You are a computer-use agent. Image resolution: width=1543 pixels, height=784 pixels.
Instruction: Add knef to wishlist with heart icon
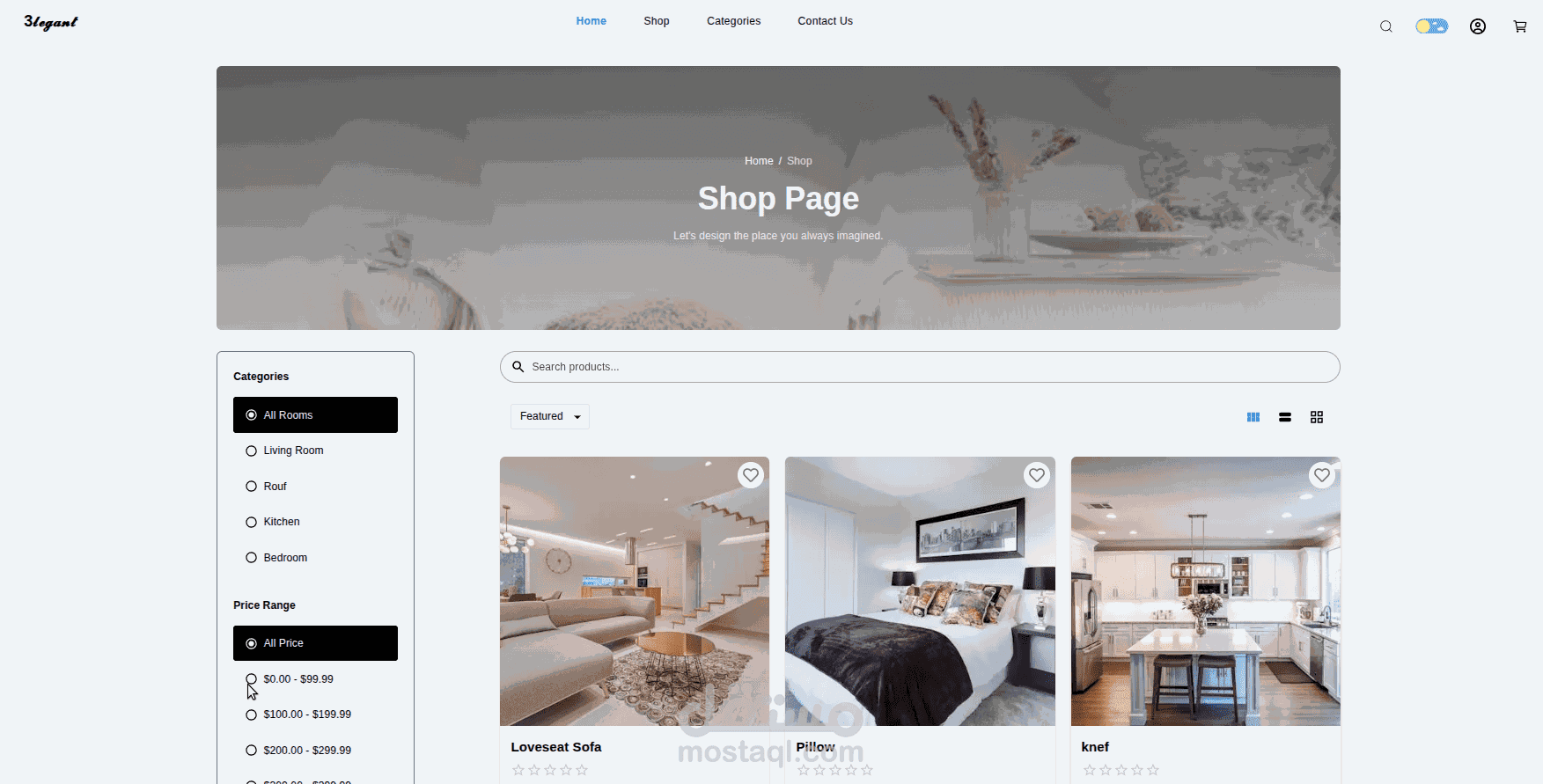click(1322, 475)
